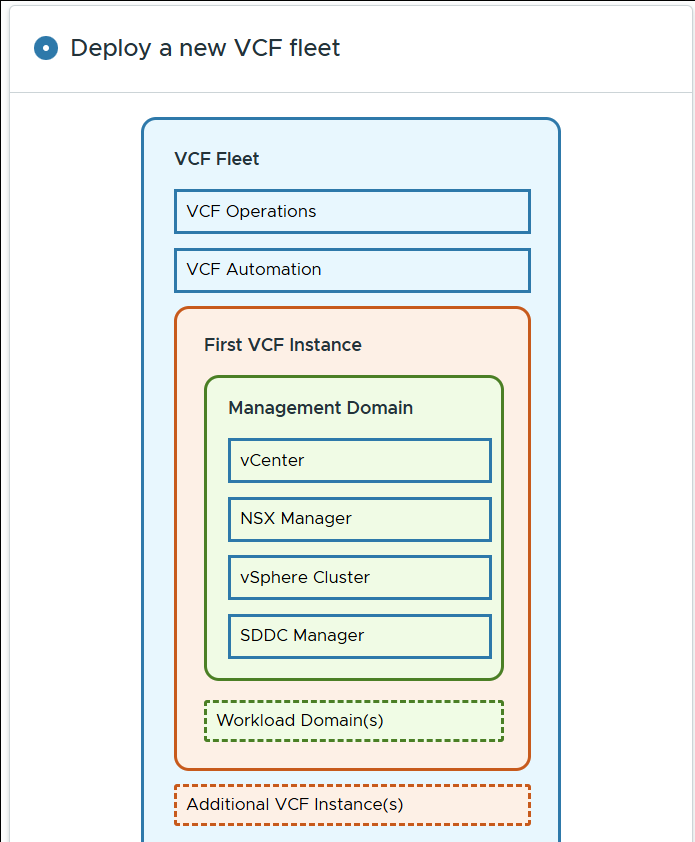695x842 pixels.
Task: Click the dashed Workload Domain(s) box
Action: (x=354, y=721)
